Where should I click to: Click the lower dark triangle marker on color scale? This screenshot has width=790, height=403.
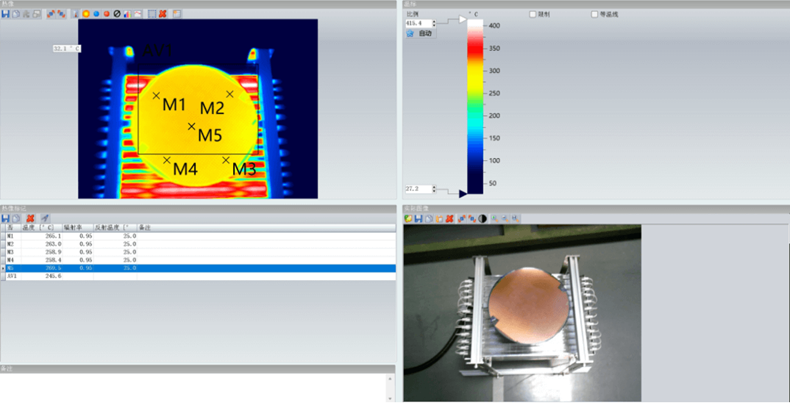pos(462,192)
